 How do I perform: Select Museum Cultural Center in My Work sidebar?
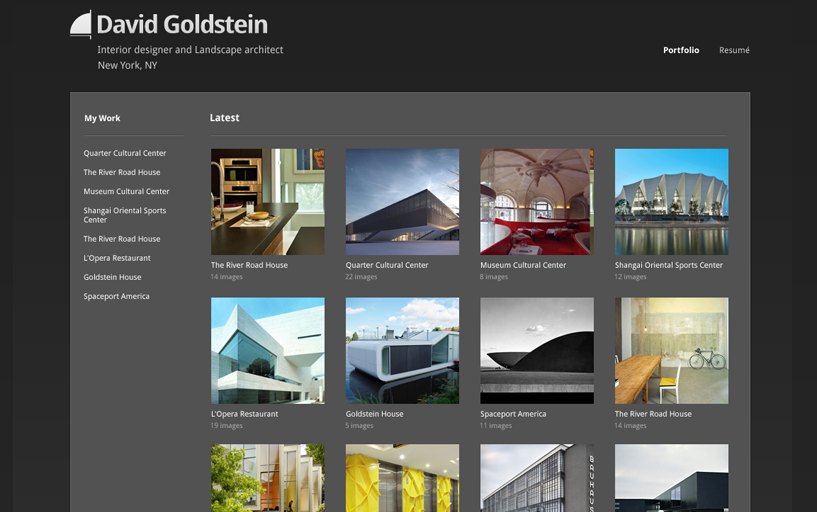[126, 191]
